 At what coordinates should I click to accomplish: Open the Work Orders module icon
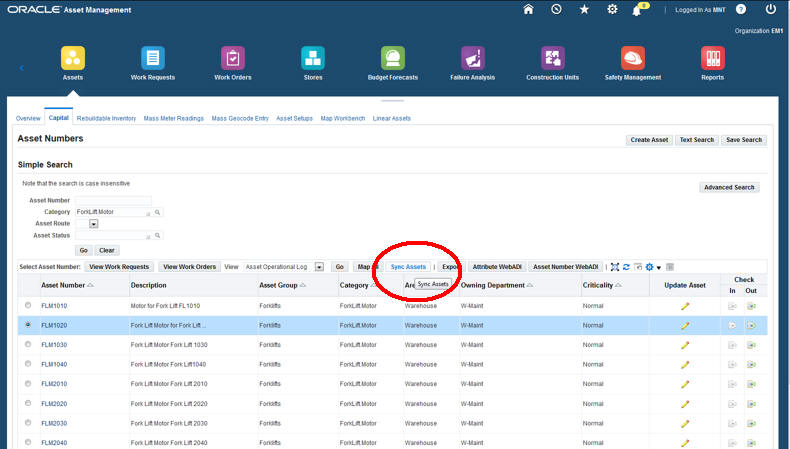(231, 58)
